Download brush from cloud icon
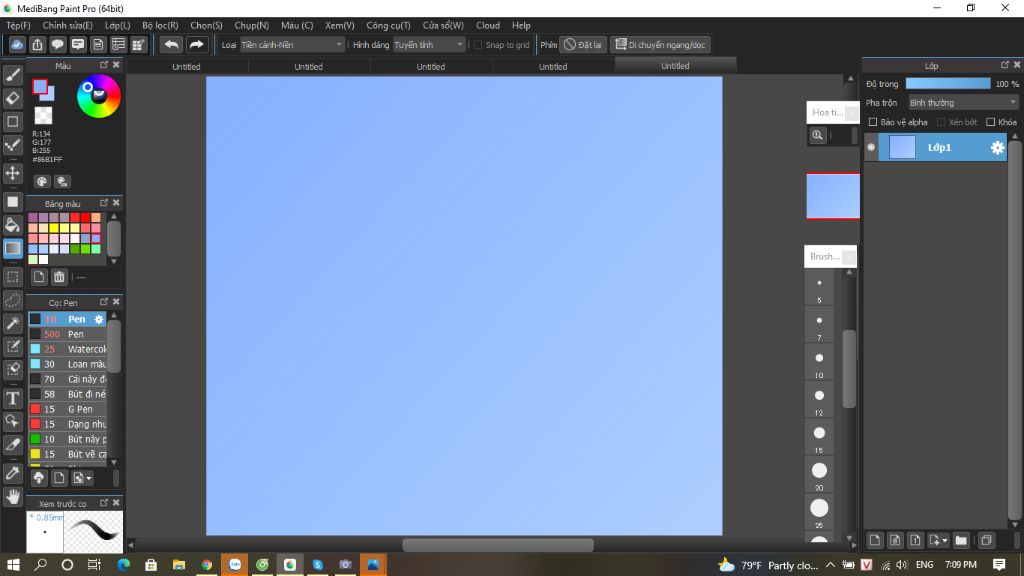 pyautogui.click(x=39, y=478)
